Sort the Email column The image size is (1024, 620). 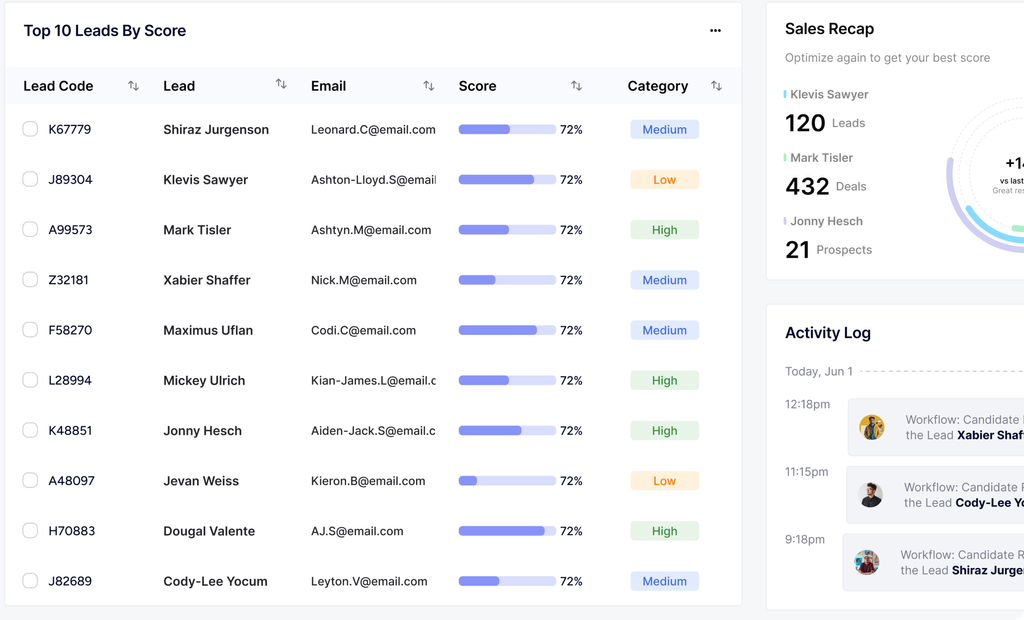(429, 86)
